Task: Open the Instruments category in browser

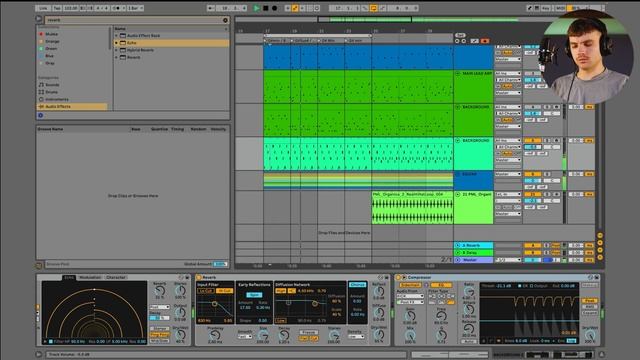Action: click(57, 100)
